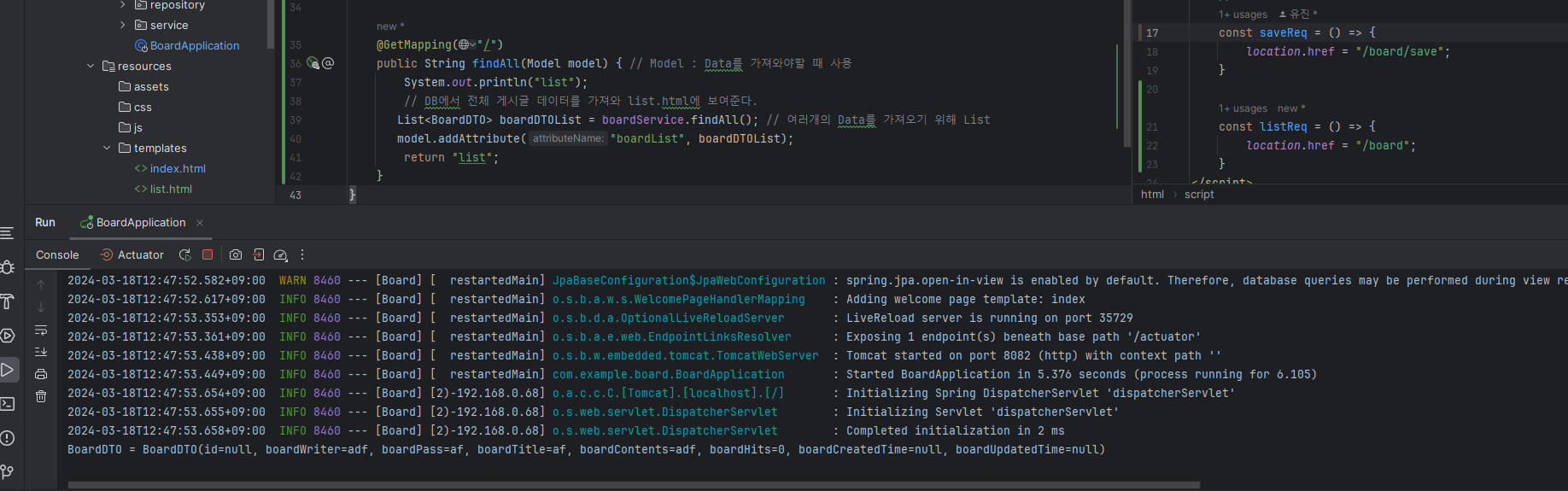
Task: Click the BoardDTO output line in console
Action: tap(586, 449)
